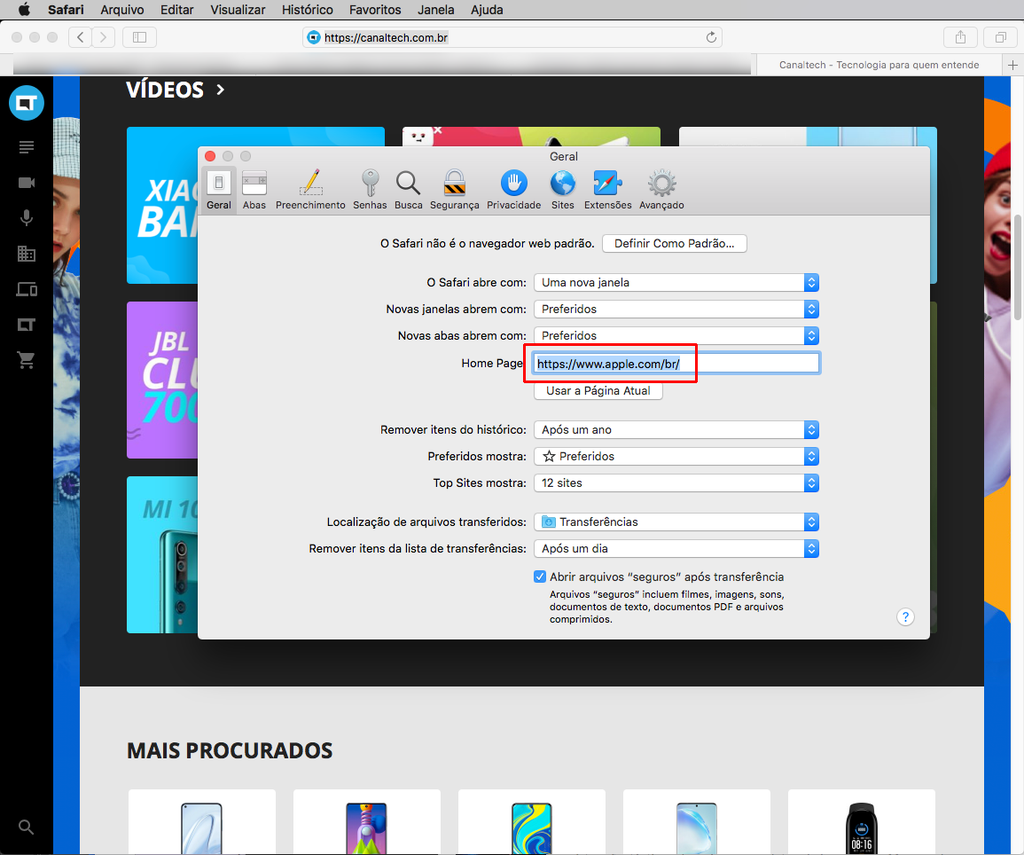This screenshot has height=855, width=1024.
Task: Open the Histórico menu
Action: pos(308,9)
